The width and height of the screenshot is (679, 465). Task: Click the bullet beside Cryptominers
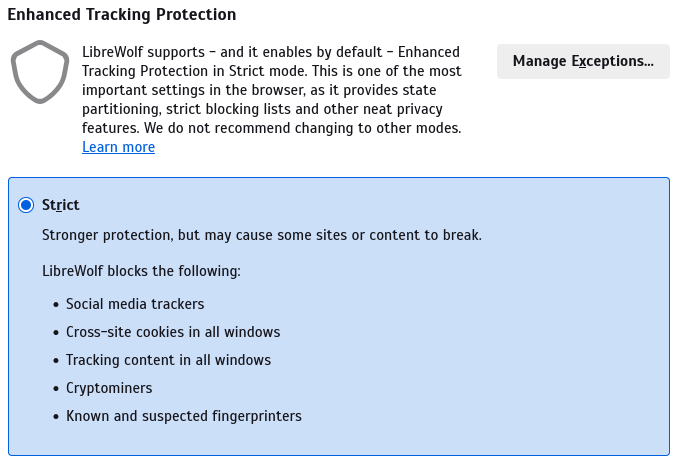point(56,389)
